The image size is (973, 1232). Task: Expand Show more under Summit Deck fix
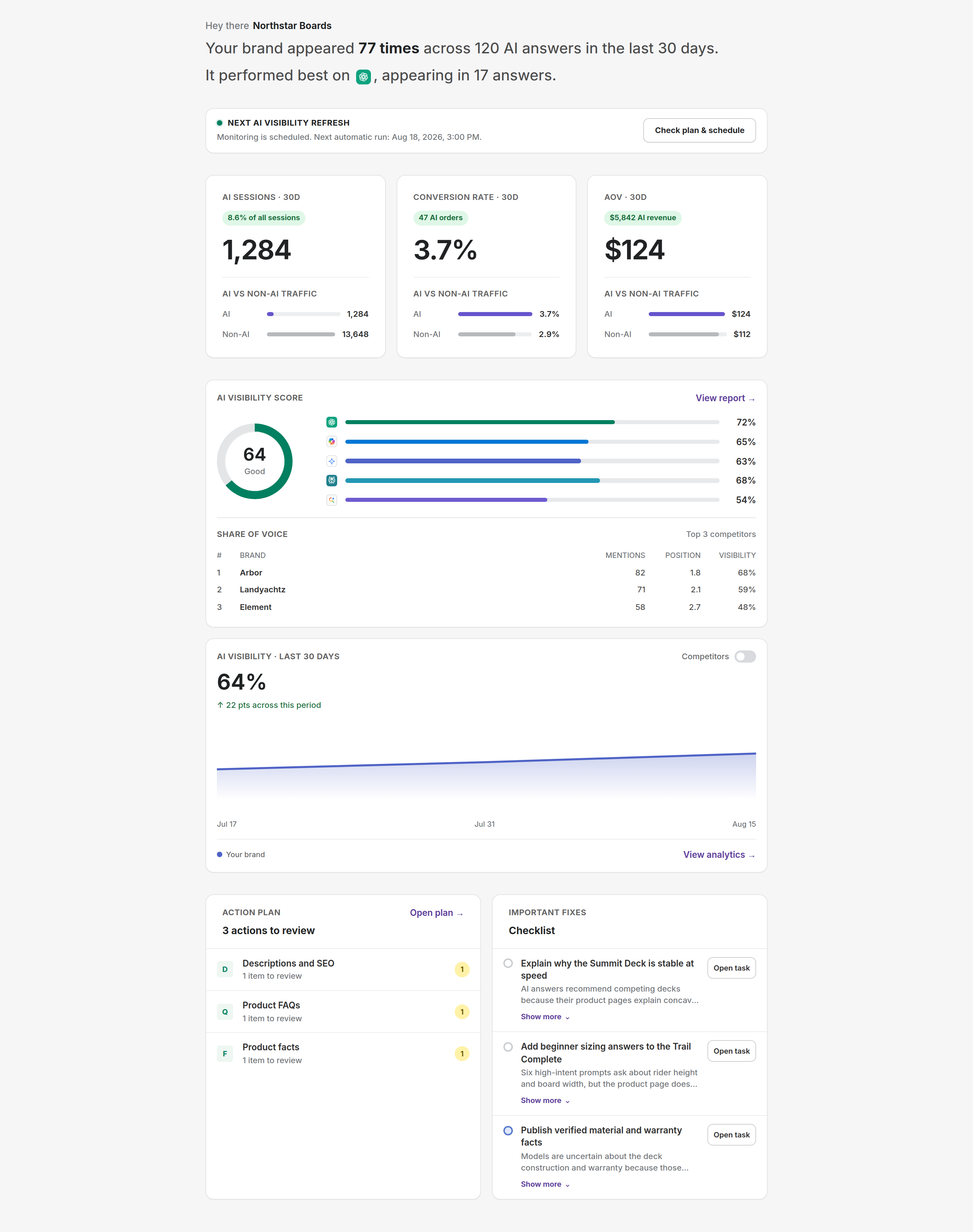click(545, 1017)
